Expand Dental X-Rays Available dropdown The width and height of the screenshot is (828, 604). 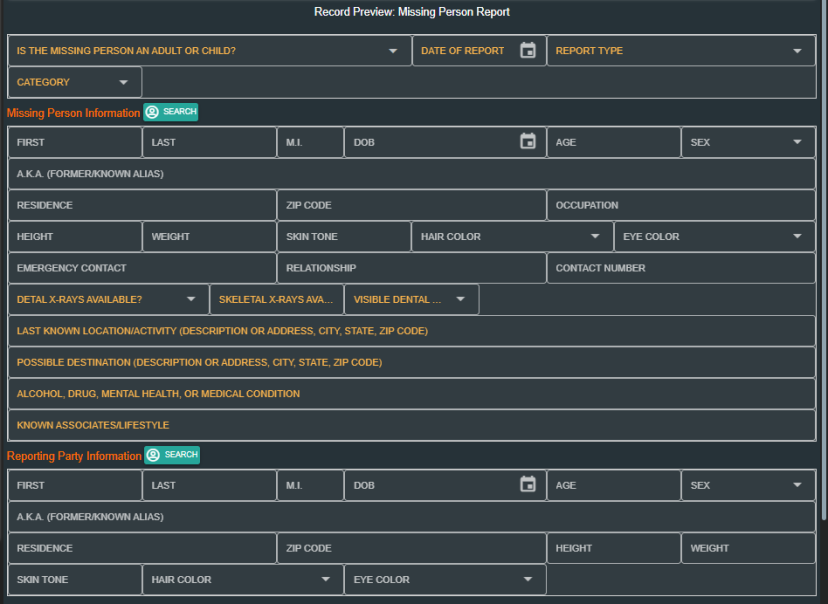coord(191,300)
